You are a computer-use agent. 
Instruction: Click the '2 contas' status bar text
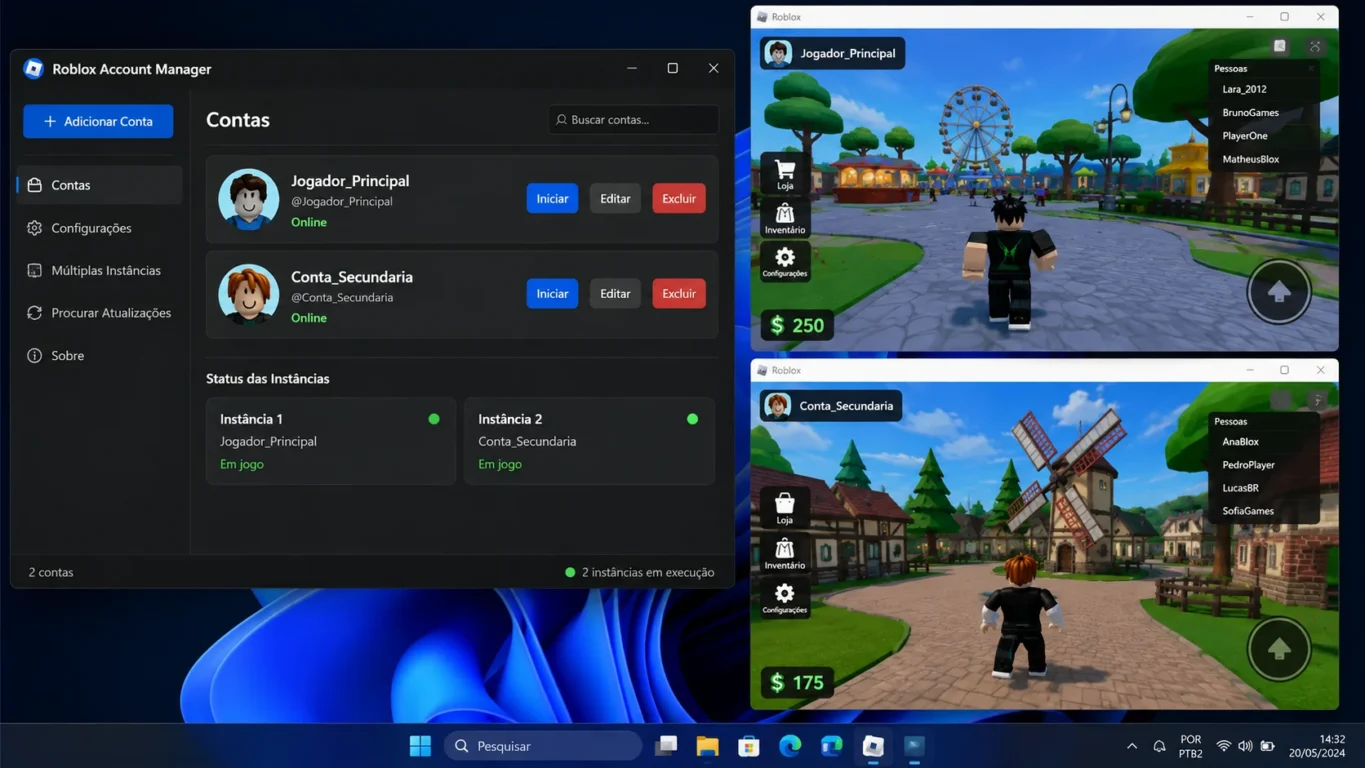51,572
